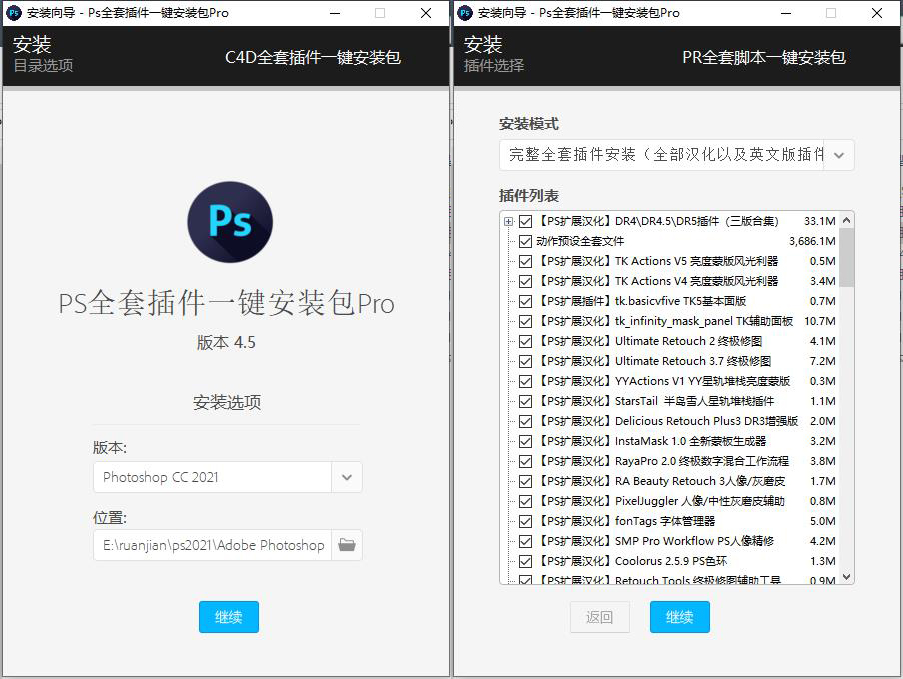Toggle SMP Pro Workflow checkbox

coord(525,541)
